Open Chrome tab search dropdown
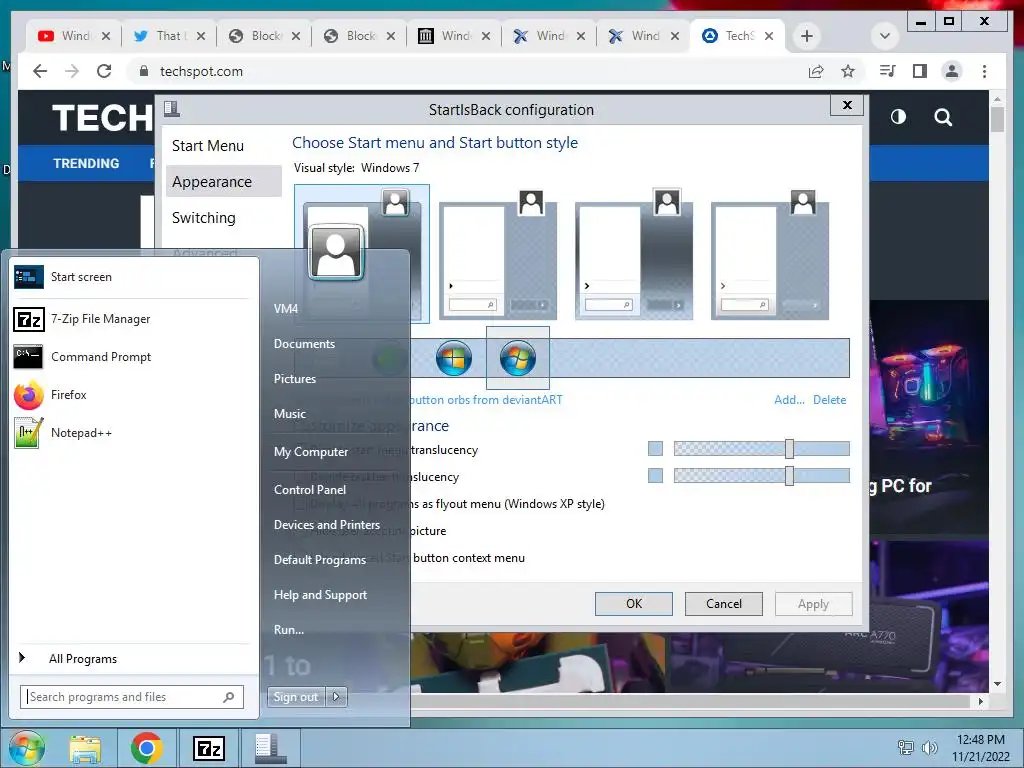 [885, 36]
